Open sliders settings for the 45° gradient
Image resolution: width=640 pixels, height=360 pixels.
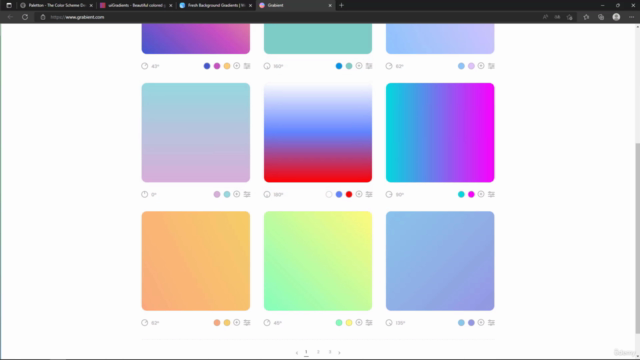click(369, 322)
